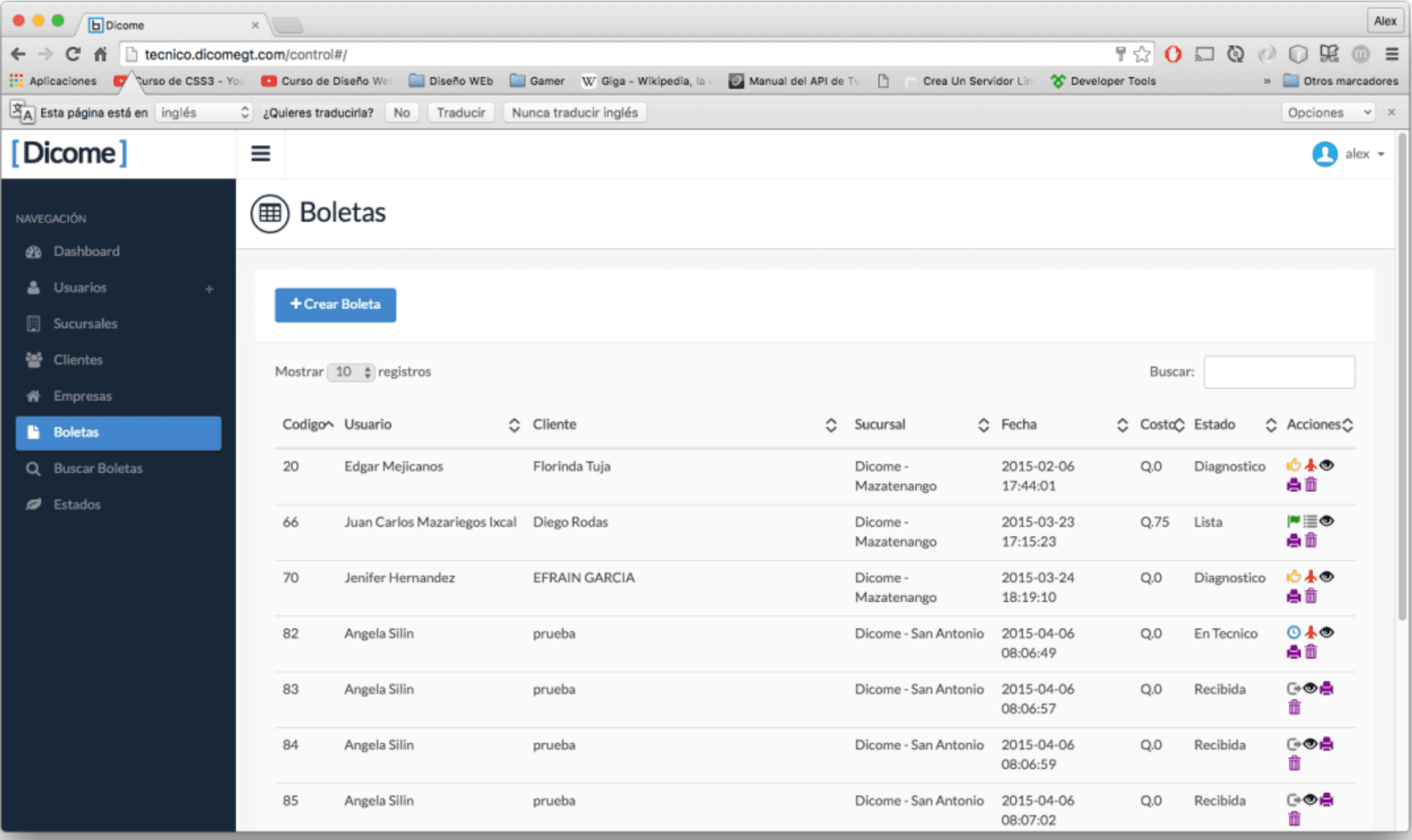Click blue clock icon in boleta 82 row

[x=1293, y=632]
